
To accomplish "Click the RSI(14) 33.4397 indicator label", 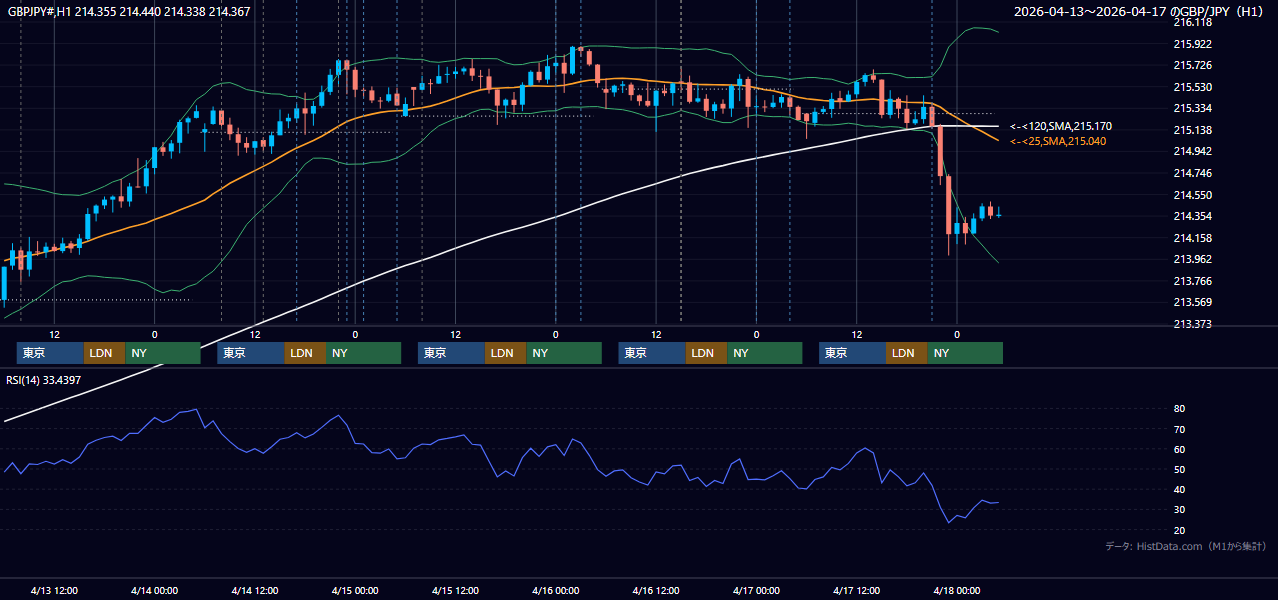I will point(44,380).
